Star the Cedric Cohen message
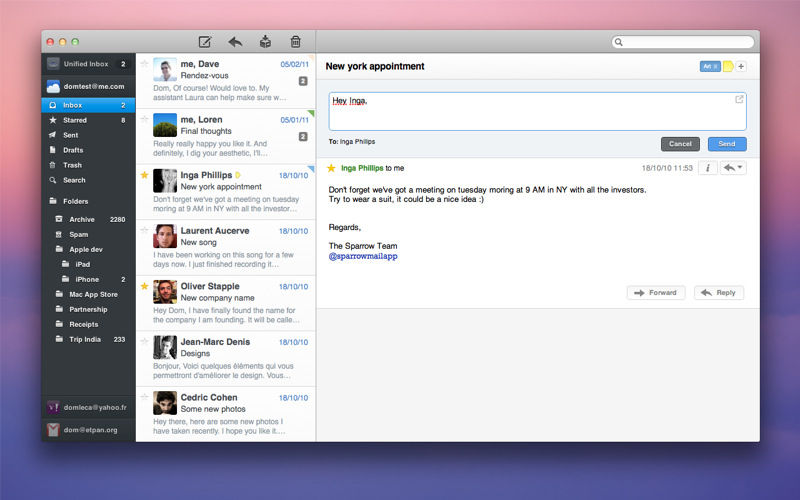 [x=144, y=397]
